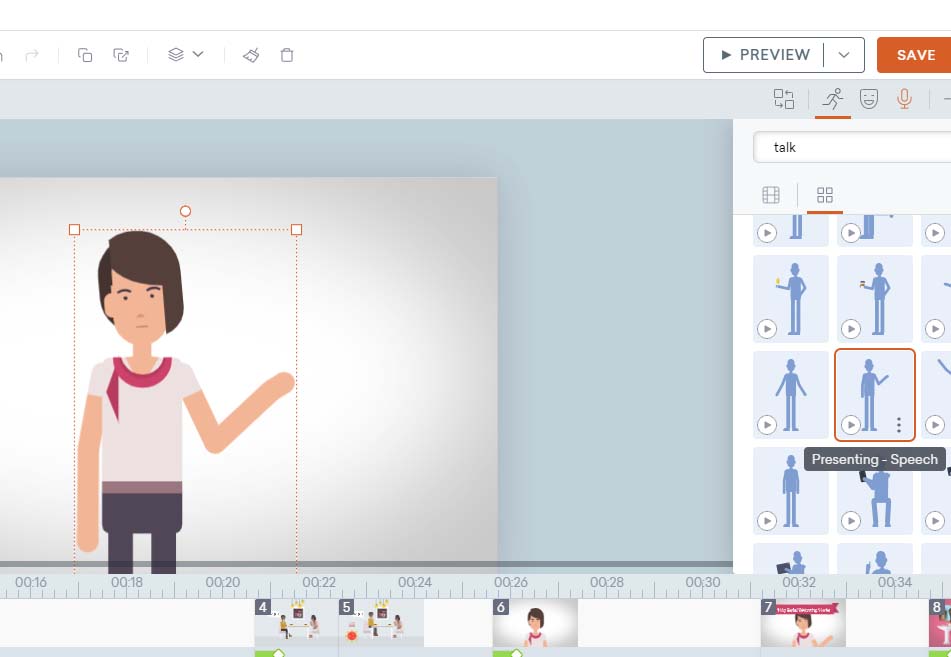This screenshot has height=657, width=951.
Task: Play preview of the candle-holding action
Action: [x=767, y=329]
